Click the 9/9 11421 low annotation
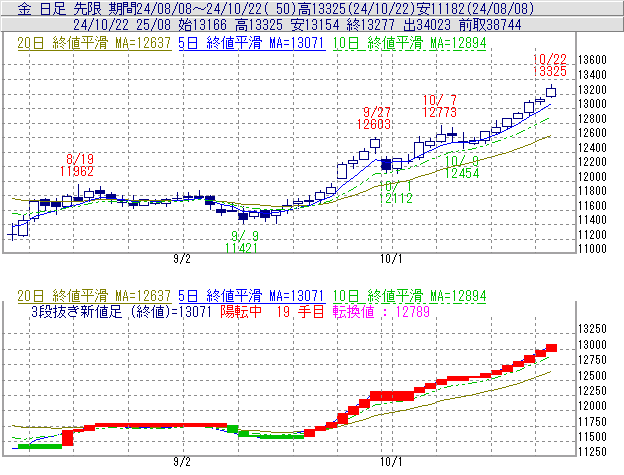Screen dimensions: 624x475 pyautogui.click(x=242, y=242)
